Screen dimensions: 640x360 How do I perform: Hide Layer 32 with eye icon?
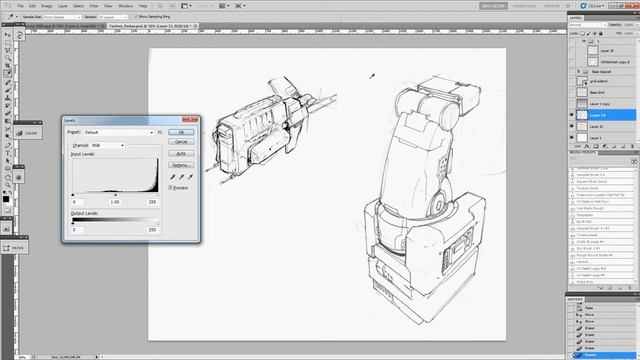coord(571,127)
